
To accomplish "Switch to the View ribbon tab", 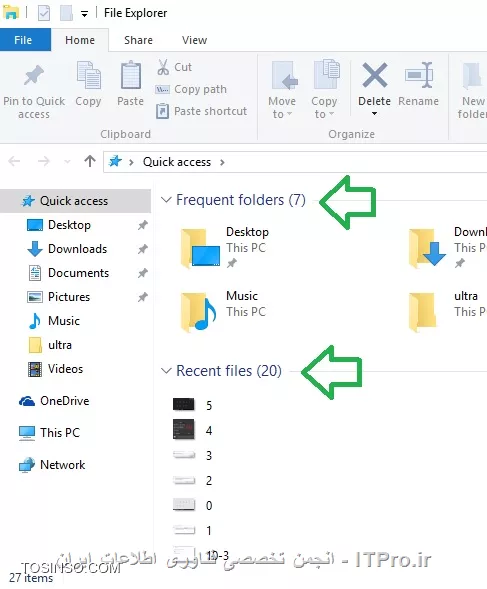I will pos(194,40).
